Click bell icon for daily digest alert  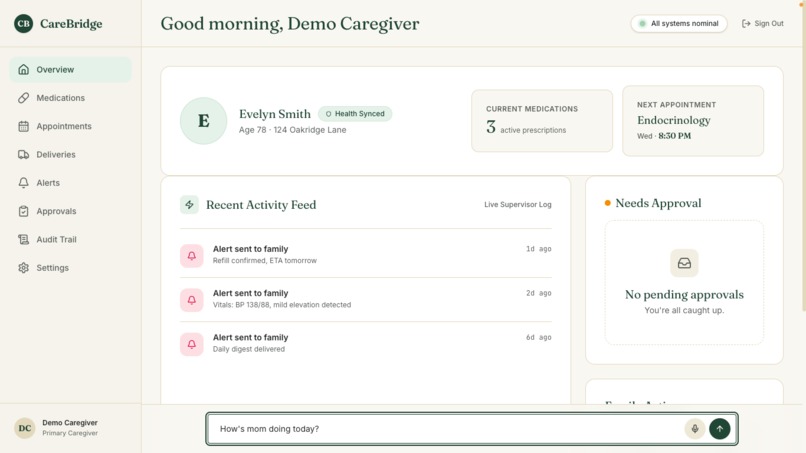tap(192, 344)
